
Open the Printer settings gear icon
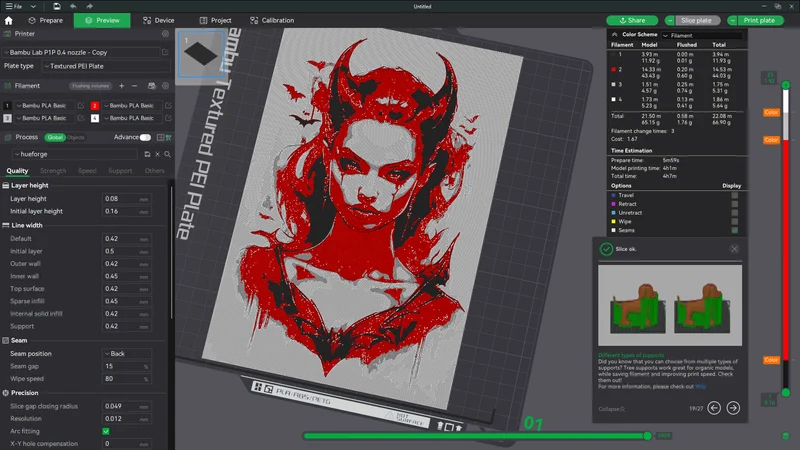165,34
